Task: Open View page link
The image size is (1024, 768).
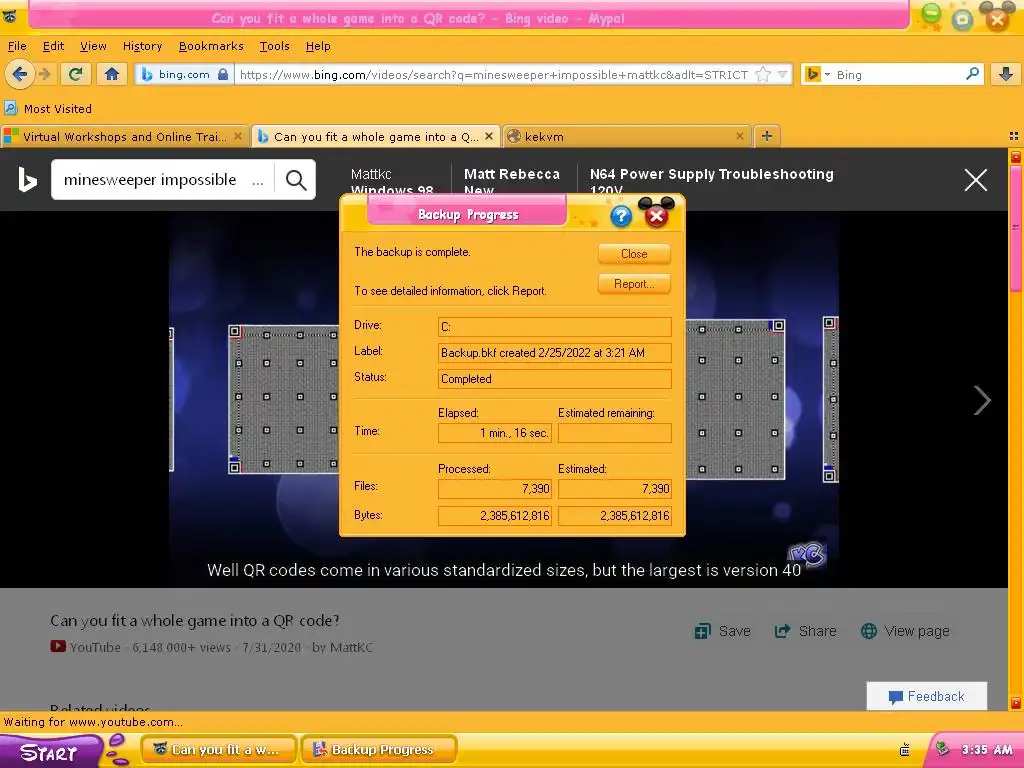Action: (x=905, y=632)
